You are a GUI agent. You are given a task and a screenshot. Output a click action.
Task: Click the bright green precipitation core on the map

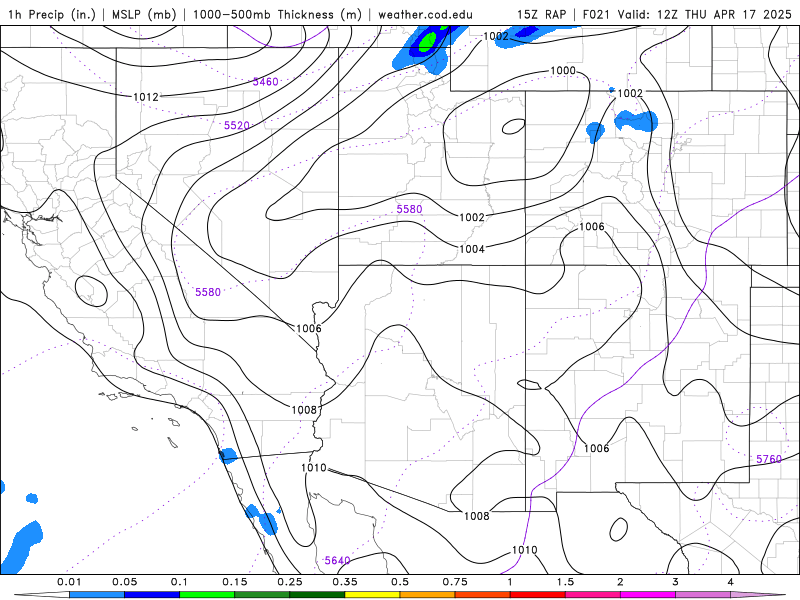tap(427, 42)
